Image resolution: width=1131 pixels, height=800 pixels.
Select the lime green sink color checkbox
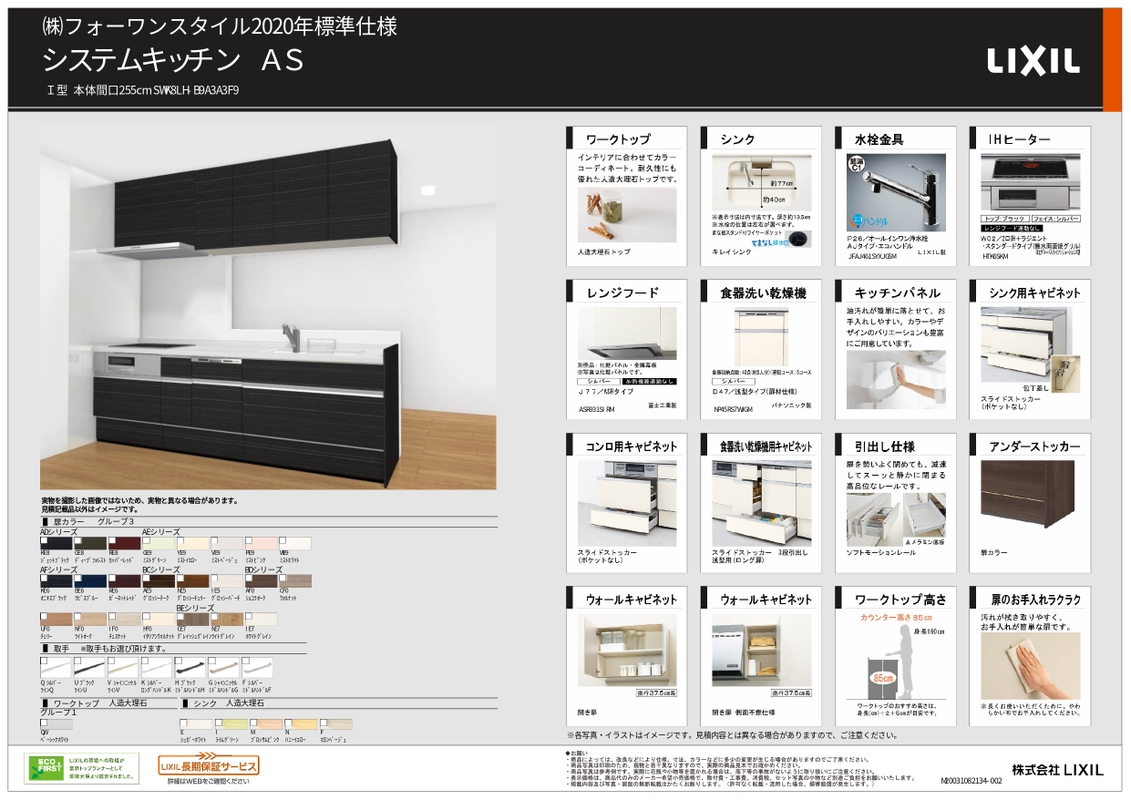[218, 721]
